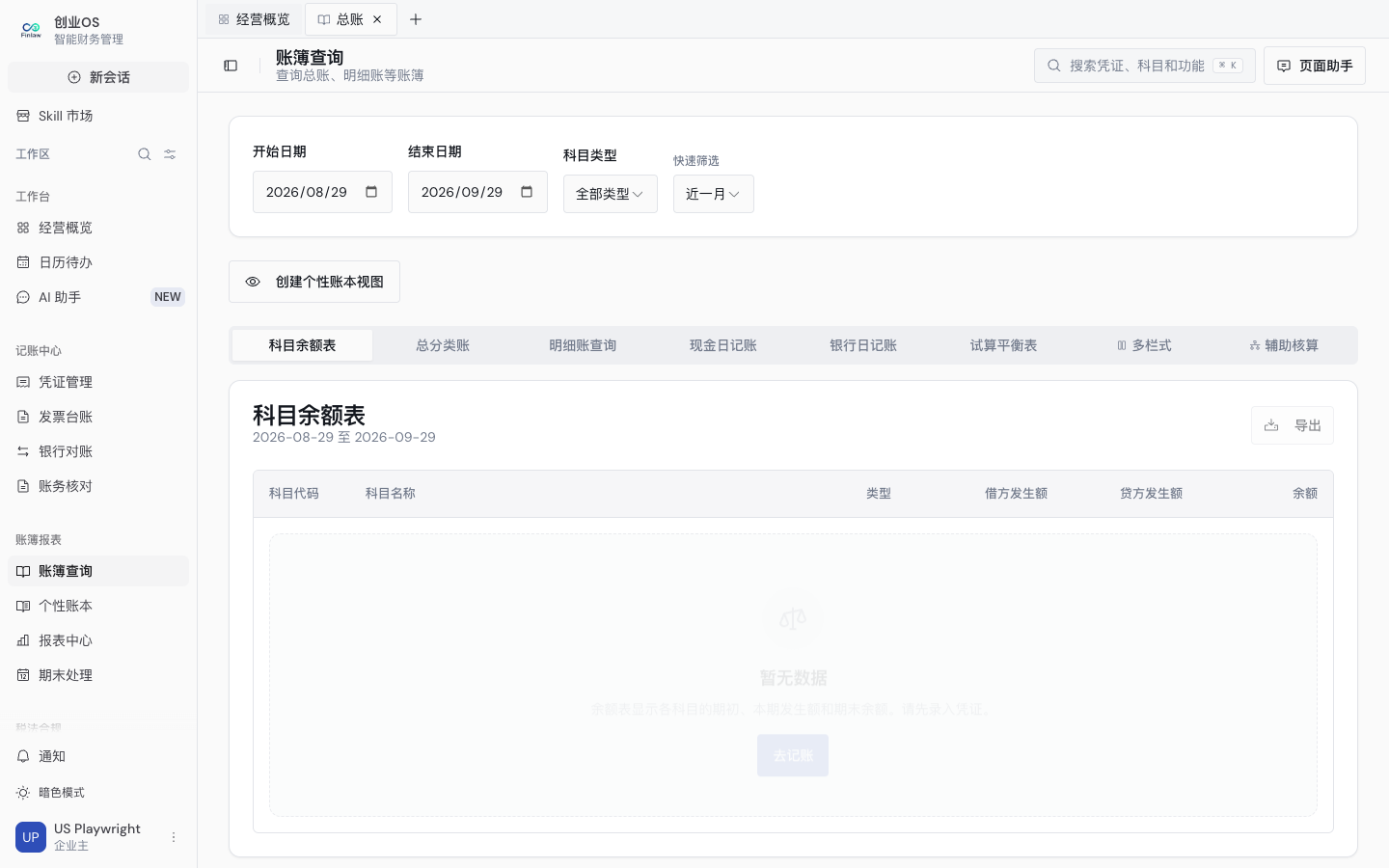Screen dimensions: 1389x868
Task: Open 报表中心
Action: click(98, 640)
